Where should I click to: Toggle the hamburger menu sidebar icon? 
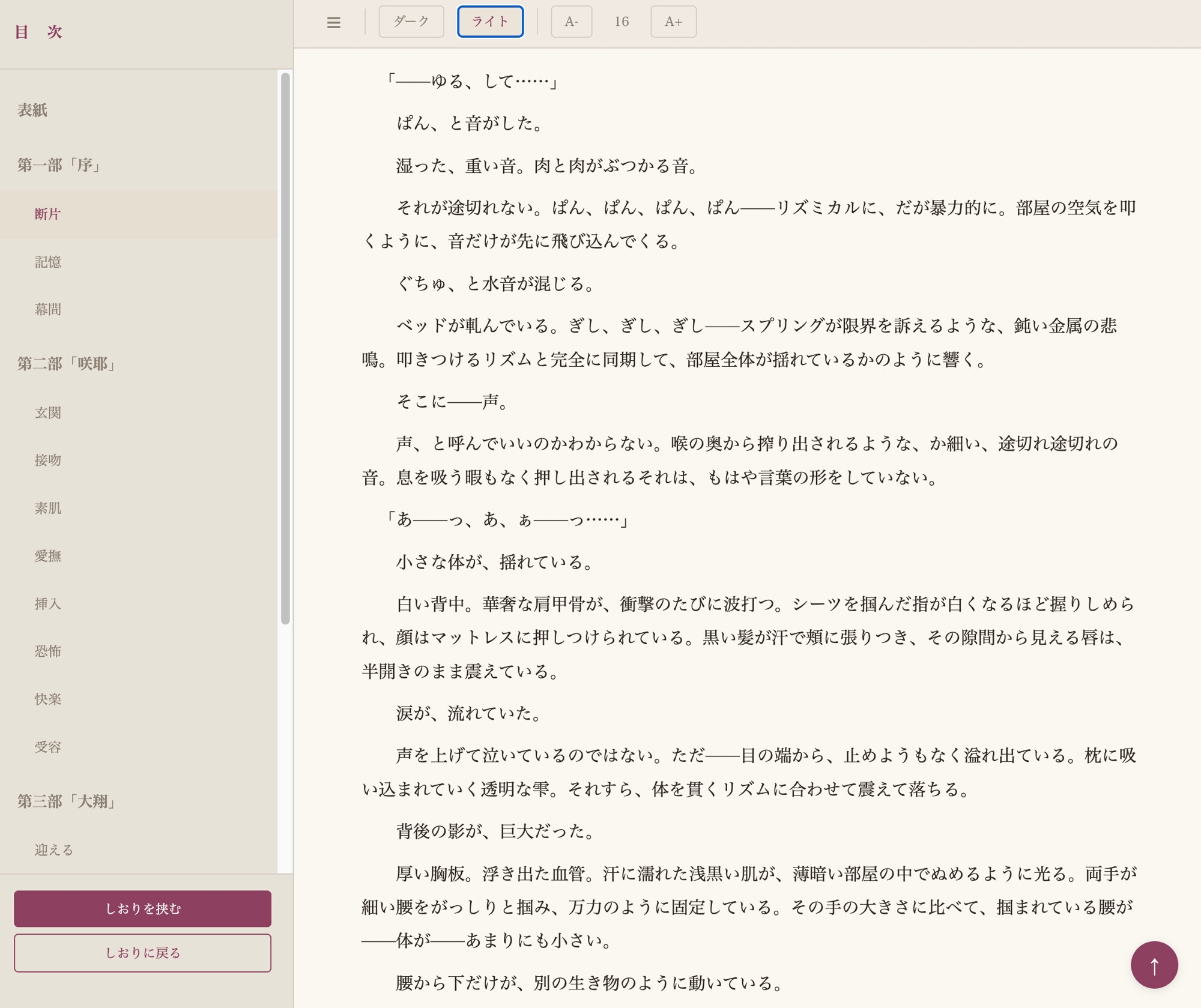click(x=333, y=22)
